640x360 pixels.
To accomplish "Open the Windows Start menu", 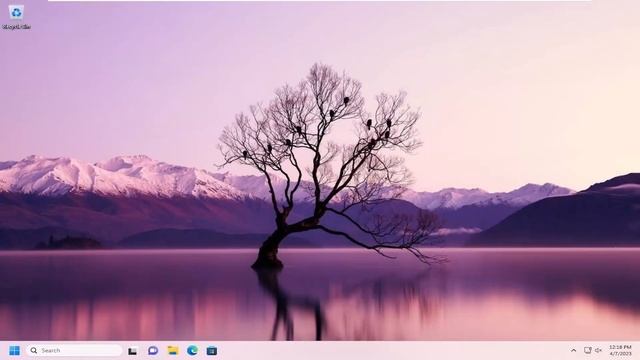I will pyautogui.click(x=14, y=351).
